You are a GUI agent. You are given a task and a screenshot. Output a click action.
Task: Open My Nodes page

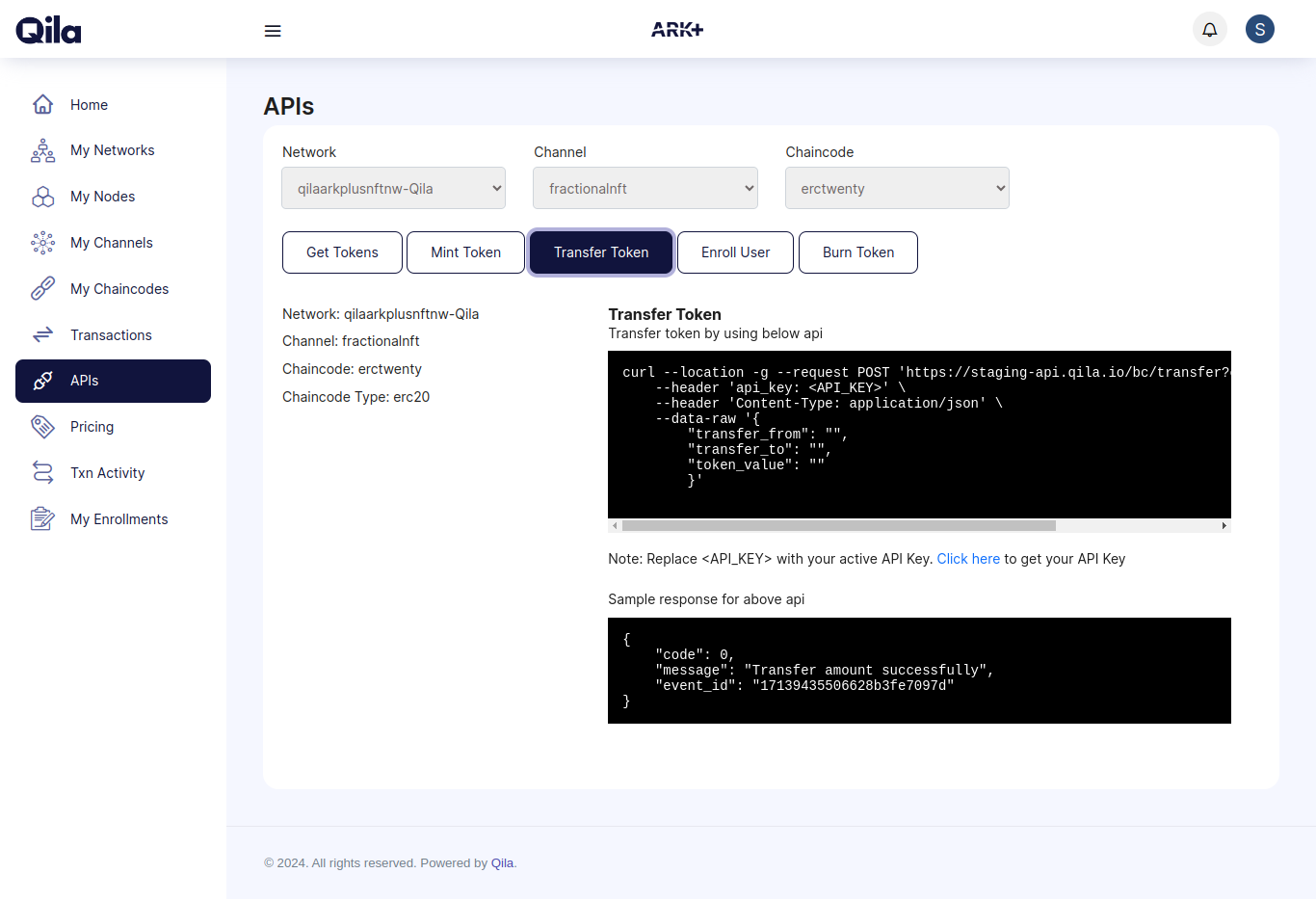click(x=113, y=197)
